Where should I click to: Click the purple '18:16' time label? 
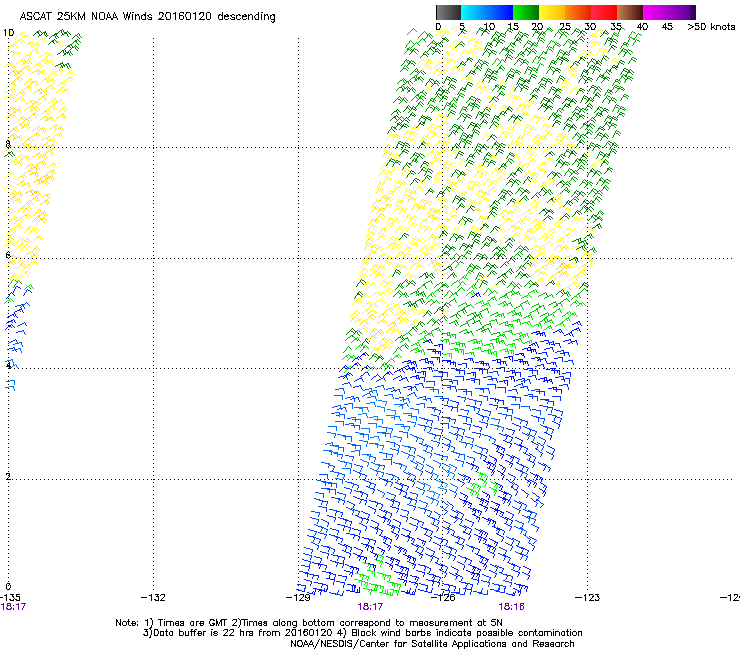(512, 607)
